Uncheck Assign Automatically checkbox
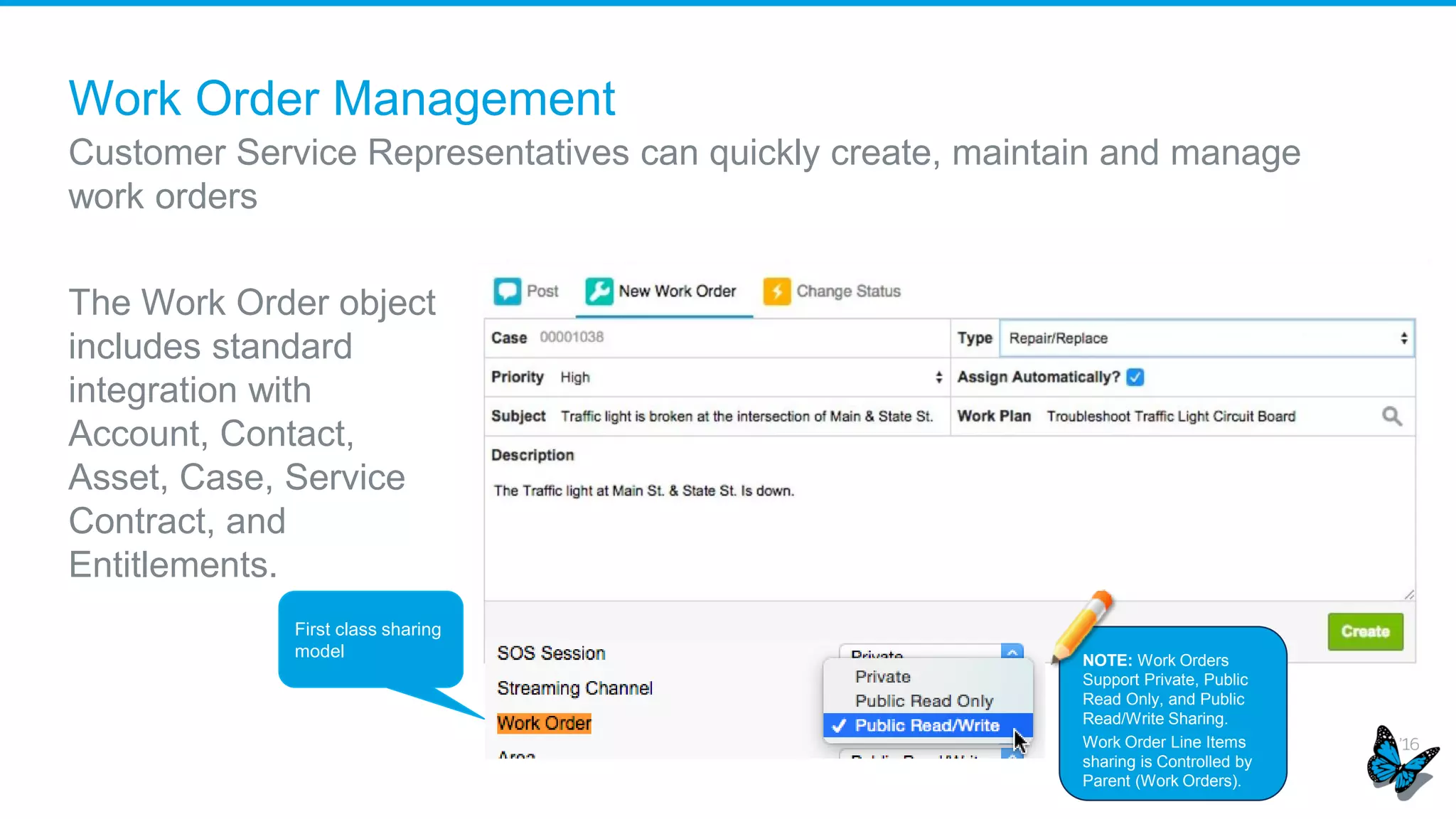This screenshot has width=1456, height=819. [x=1135, y=377]
